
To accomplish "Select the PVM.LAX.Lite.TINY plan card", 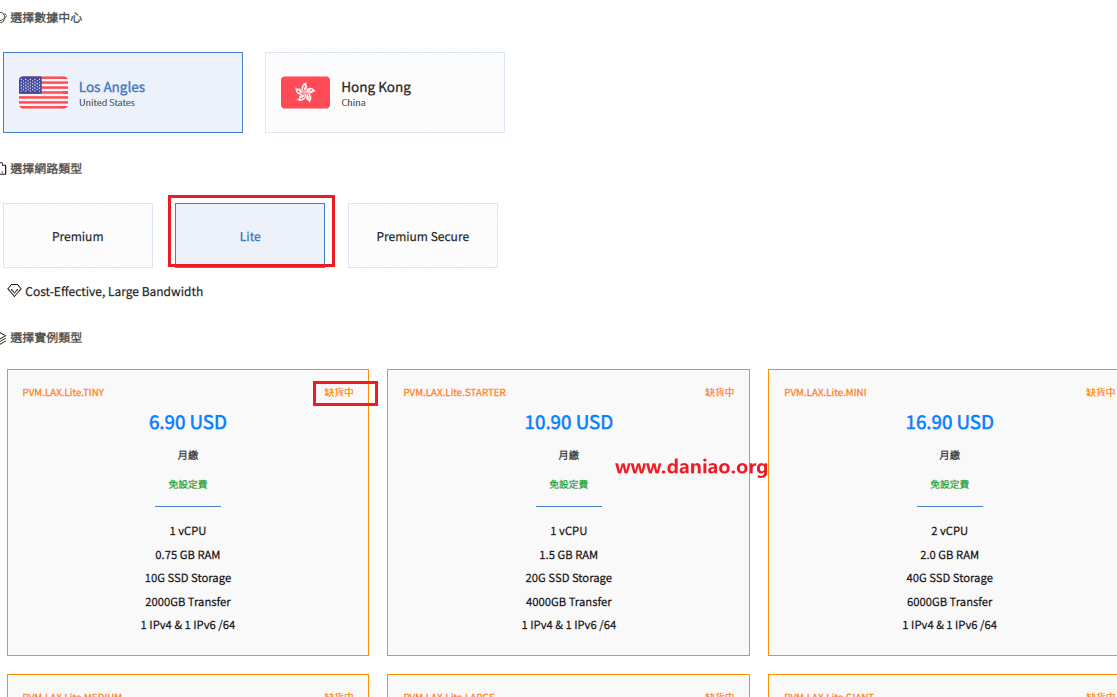I will pyautogui.click(x=188, y=512).
